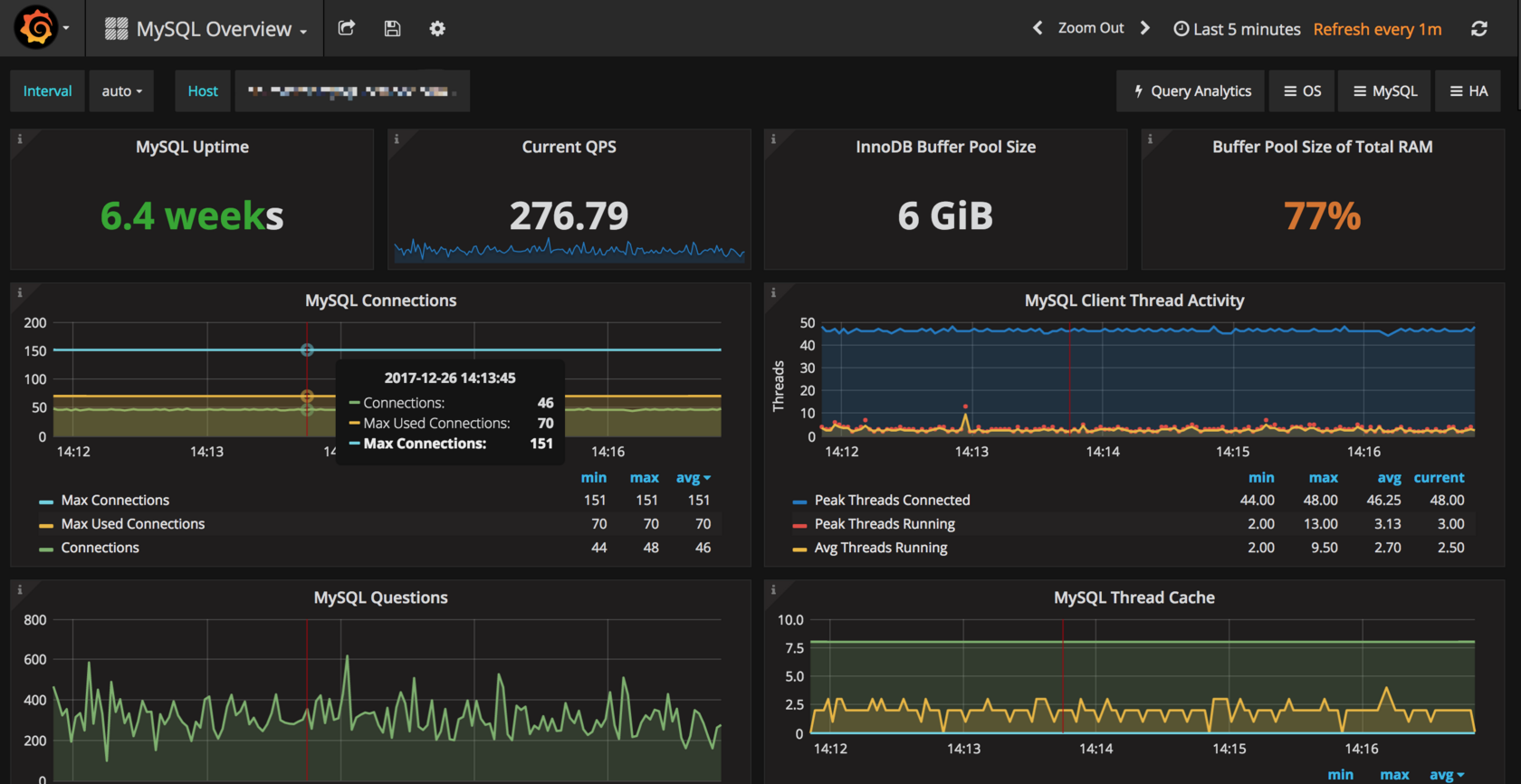The image size is (1521, 784).
Task: Open the Last 5 minutes time picker
Action: (1237, 29)
